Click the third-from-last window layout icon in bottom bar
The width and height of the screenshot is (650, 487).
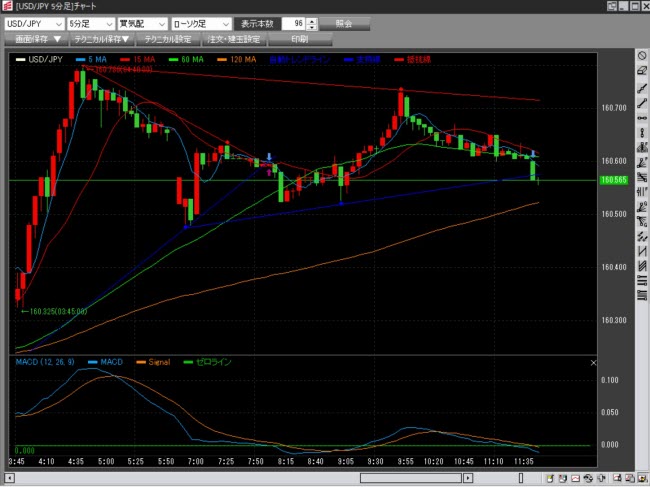[617, 478]
